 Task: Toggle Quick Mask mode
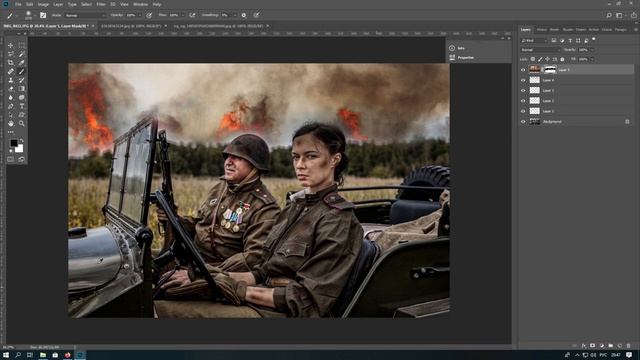point(11,159)
